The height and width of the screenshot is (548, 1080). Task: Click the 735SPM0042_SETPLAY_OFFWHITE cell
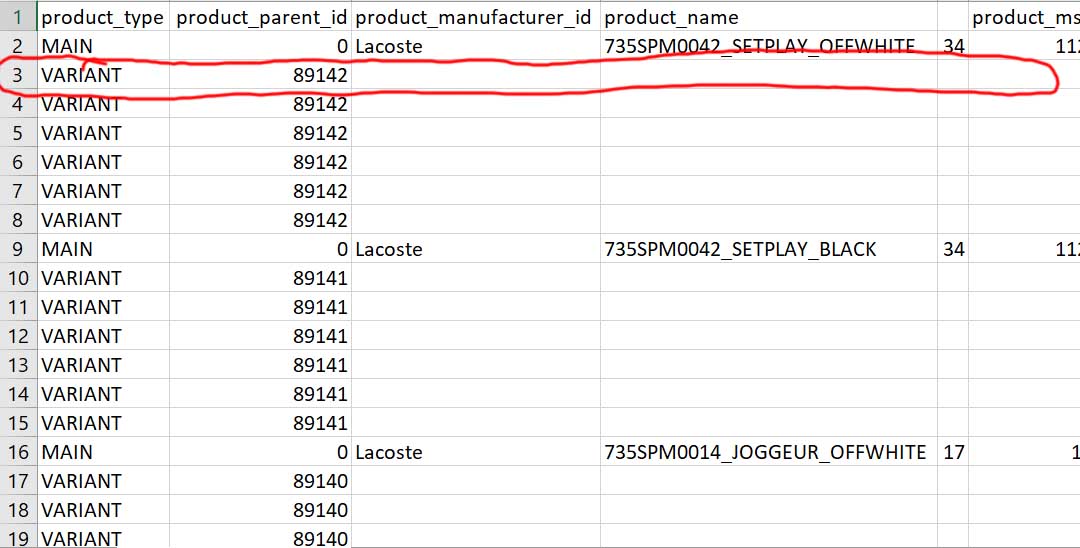769,46
